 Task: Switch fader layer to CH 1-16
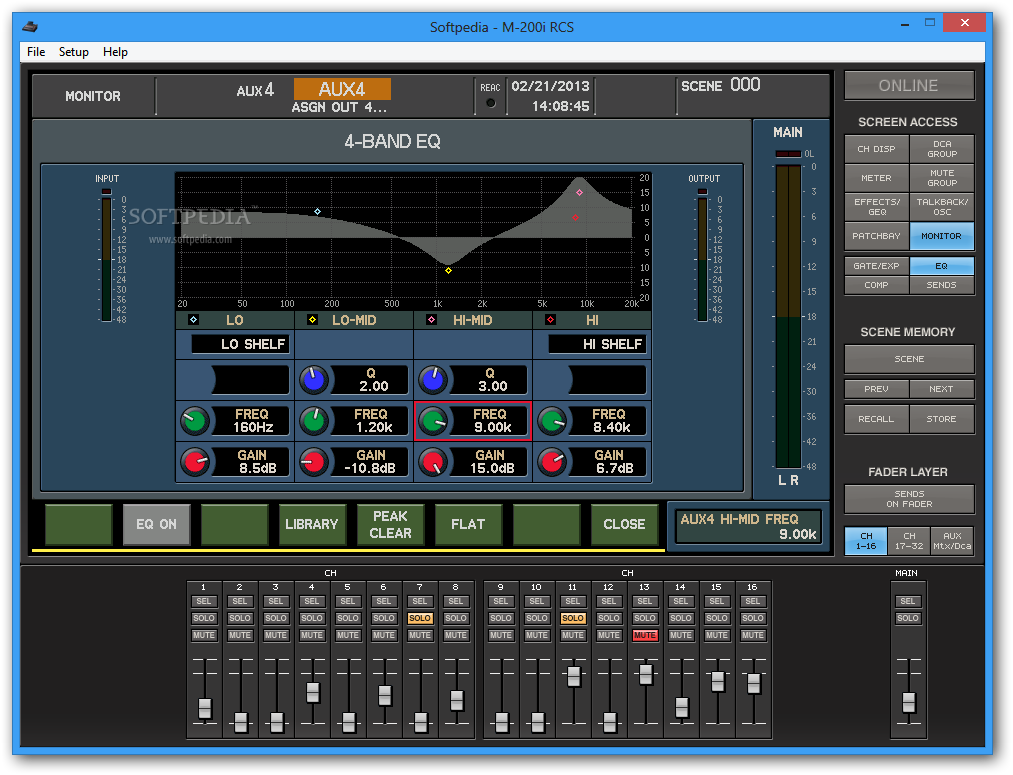click(866, 541)
